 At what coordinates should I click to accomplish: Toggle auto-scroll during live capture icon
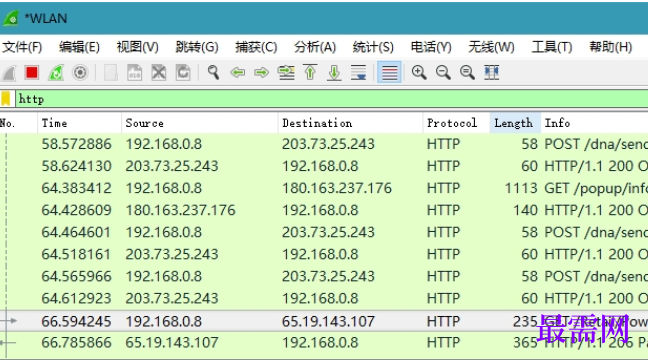point(358,72)
